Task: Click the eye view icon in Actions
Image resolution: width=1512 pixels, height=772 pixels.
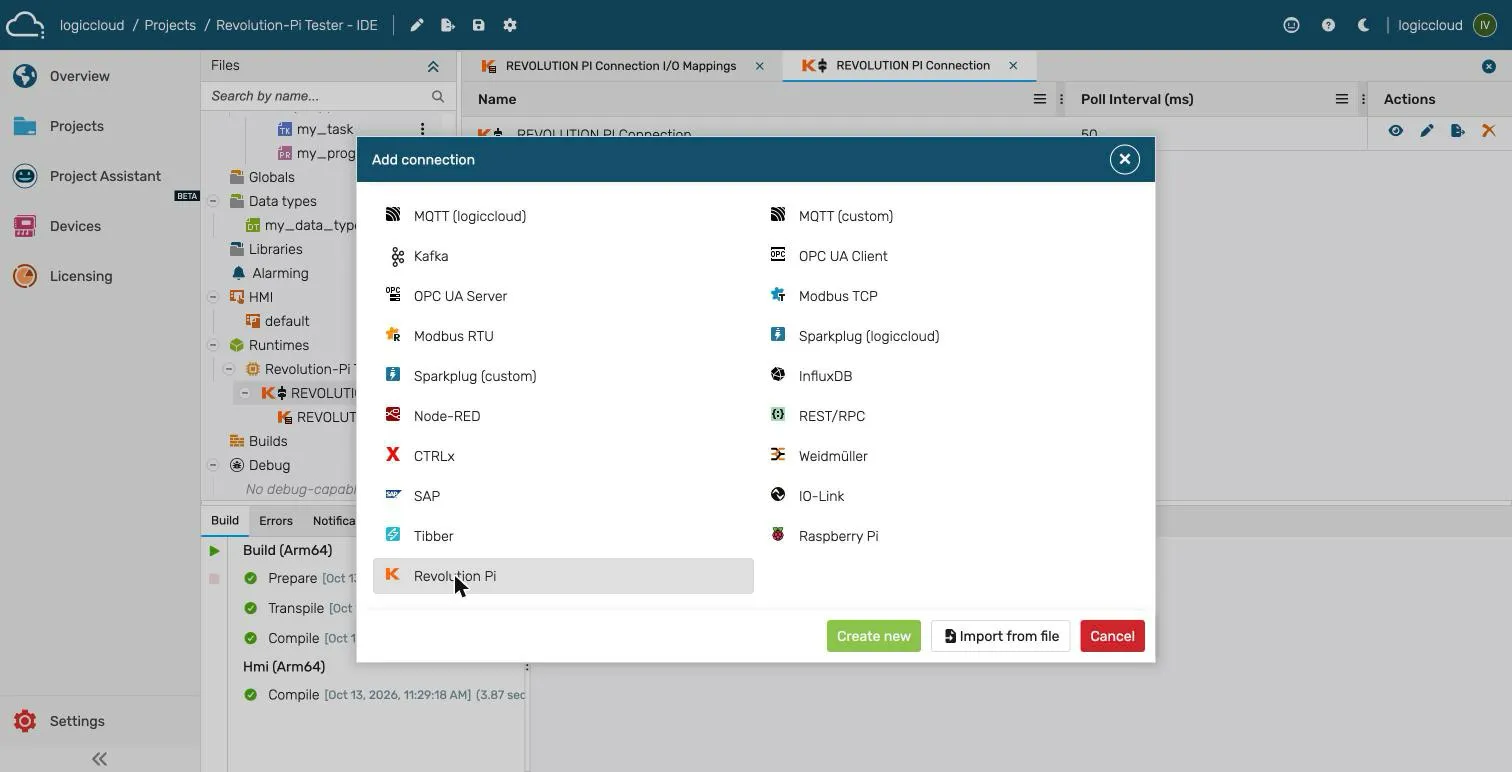Action: click(1395, 131)
